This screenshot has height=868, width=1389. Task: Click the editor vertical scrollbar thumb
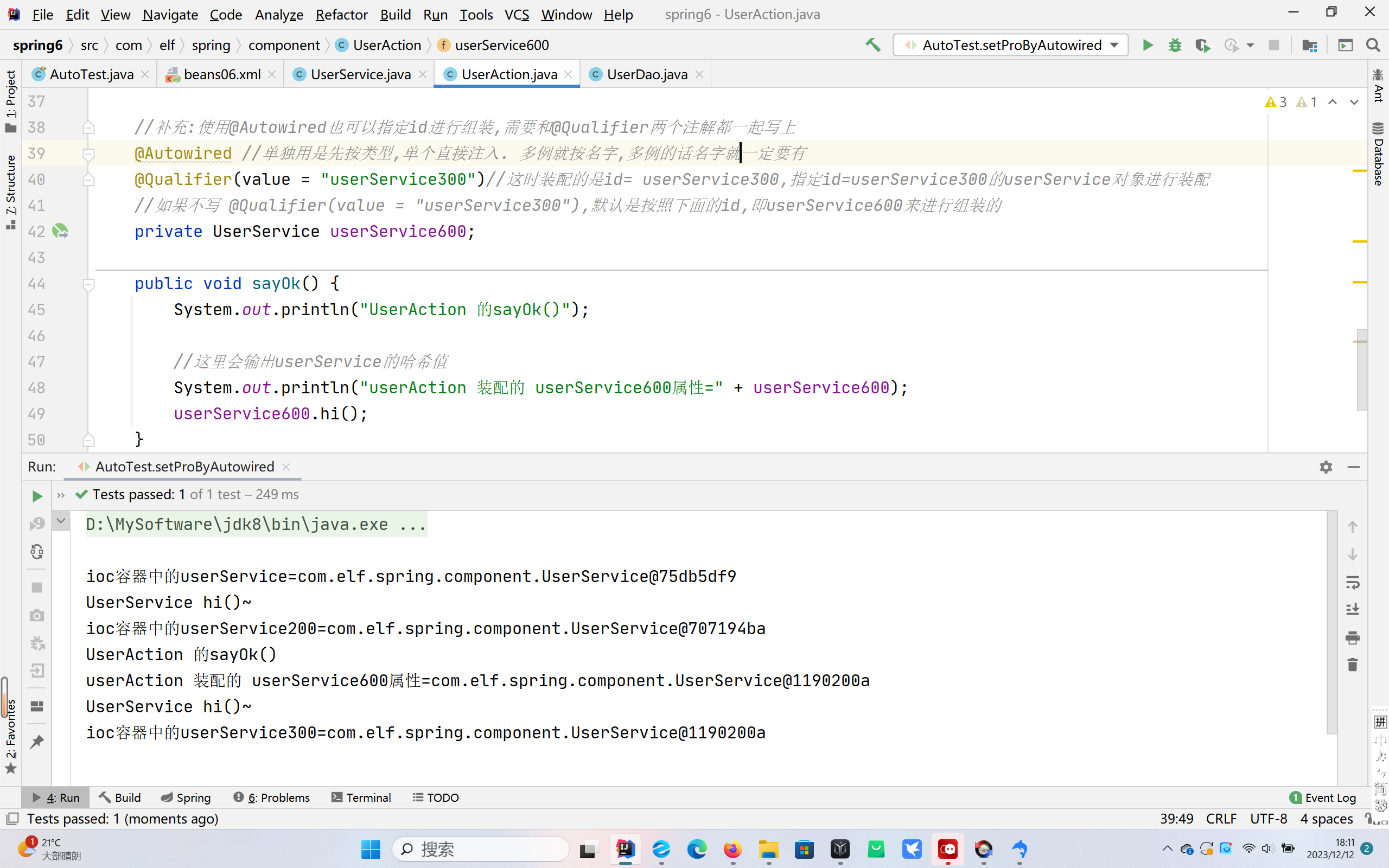pyautogui.click(x=1361, y=369)
